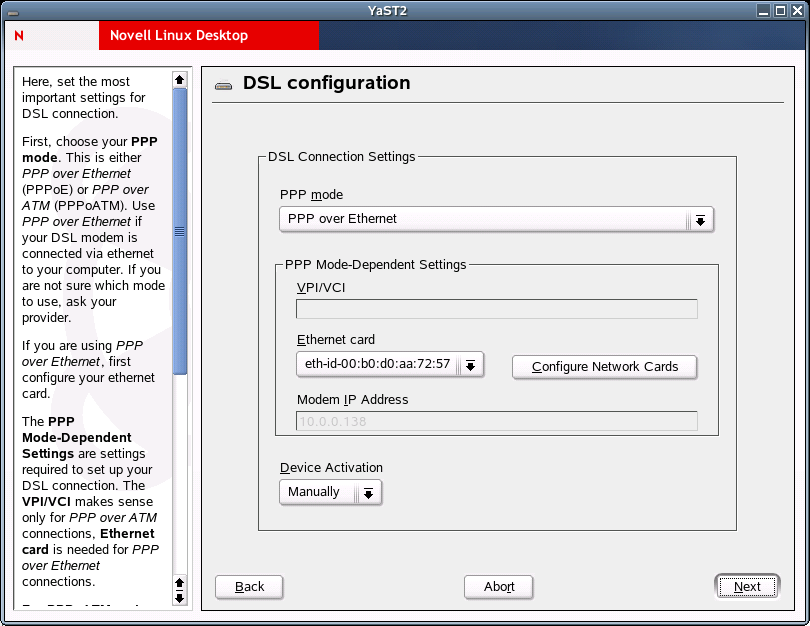Click the bottom-most help scroll down arrow

coord(179,599)
